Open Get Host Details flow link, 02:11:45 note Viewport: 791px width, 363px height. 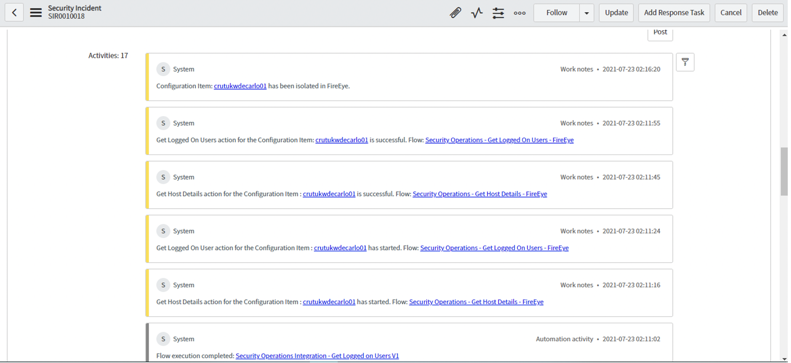pyautogui.click(x=480, y=194)
